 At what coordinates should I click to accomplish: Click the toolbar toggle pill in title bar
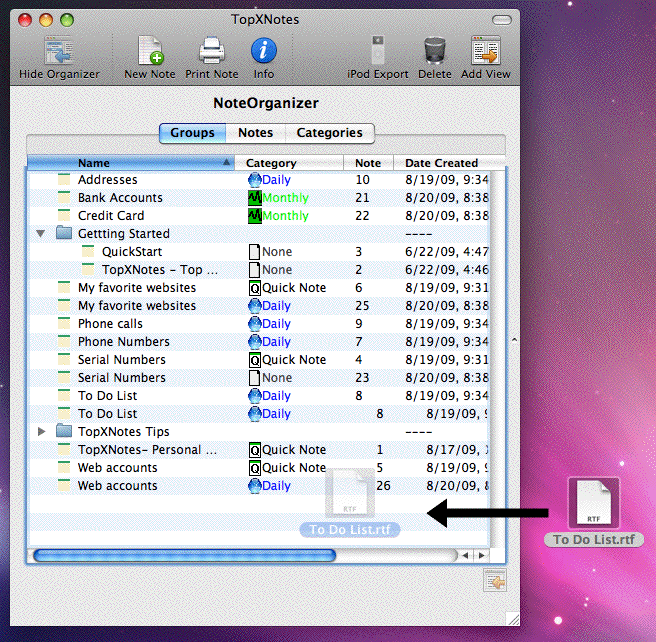click(x=502, y=20)
